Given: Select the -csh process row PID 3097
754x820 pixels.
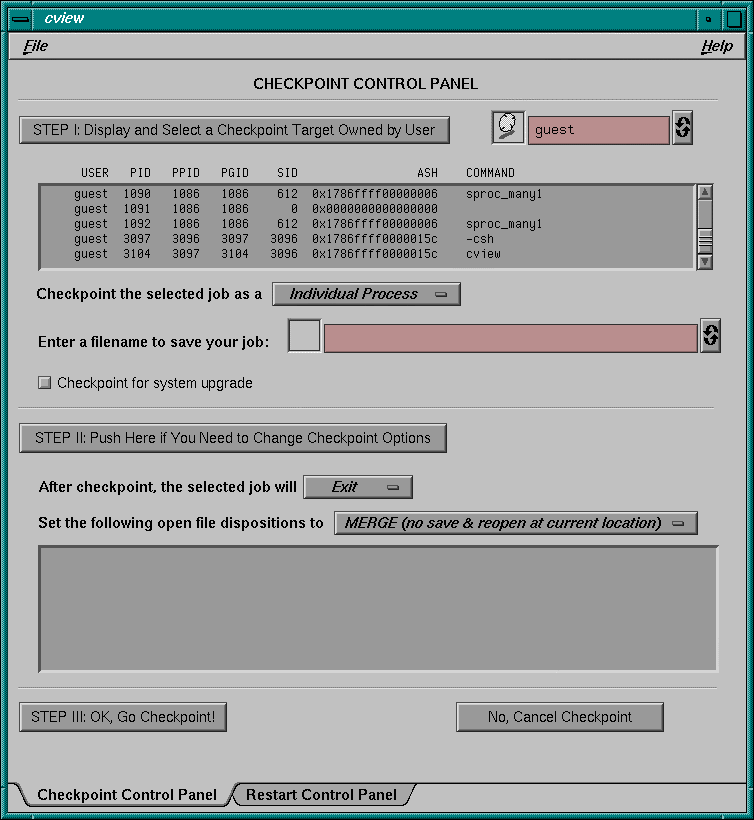Looking at the screenshot, I should [367, 239].
